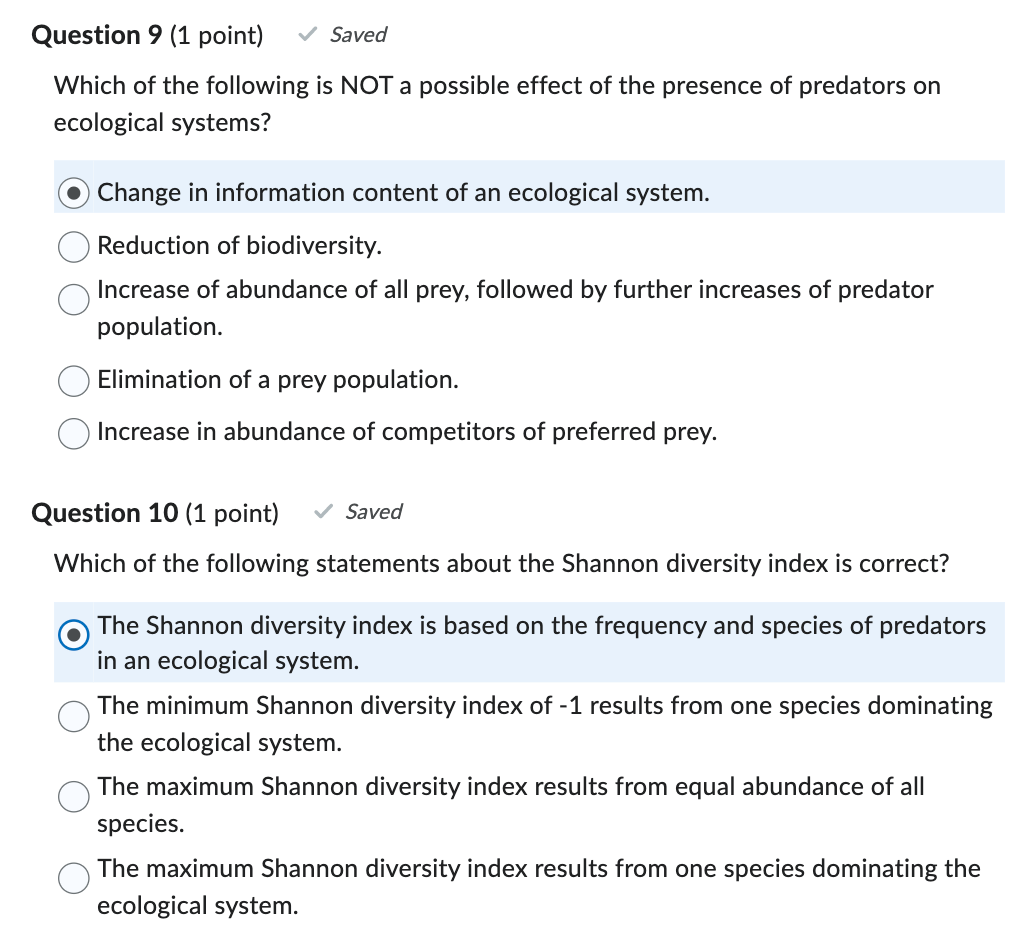
Task: Pick "Increase in abundance of competitors of preferred prey"
Action: [72, 433]
